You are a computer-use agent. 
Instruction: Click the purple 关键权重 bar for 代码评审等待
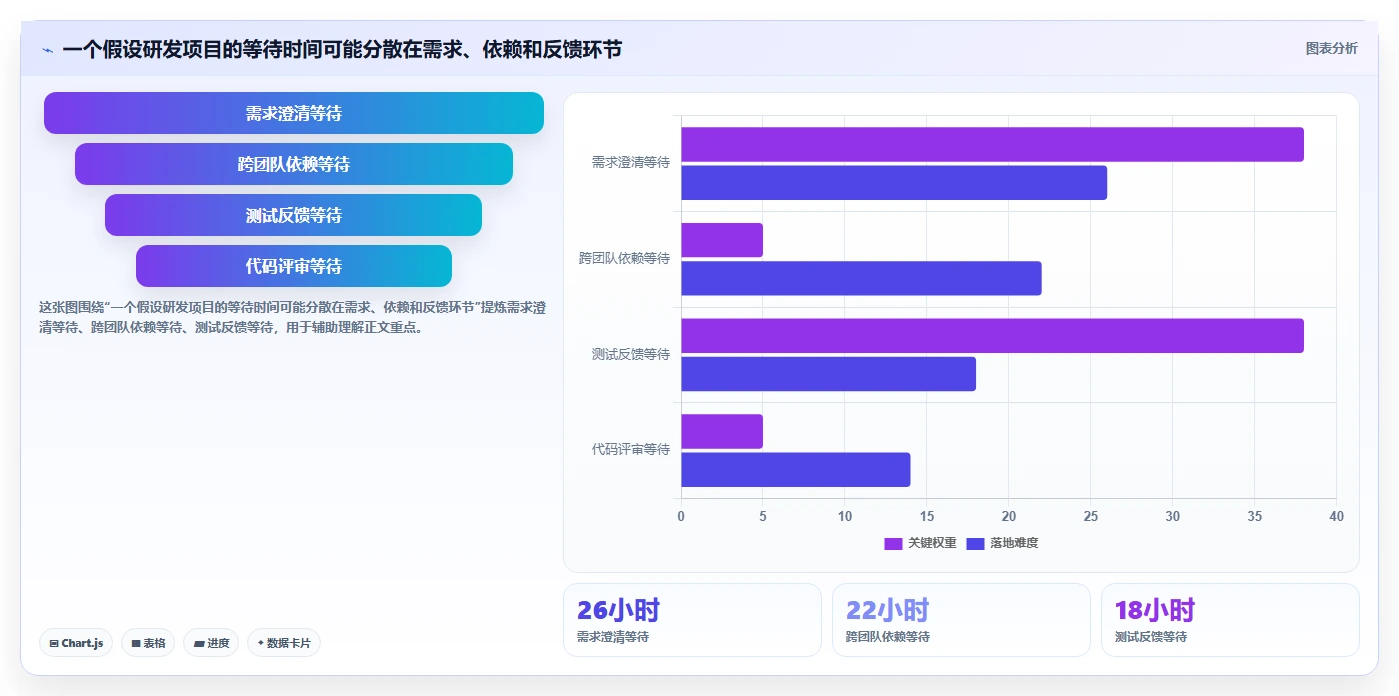tap(722, 431)
